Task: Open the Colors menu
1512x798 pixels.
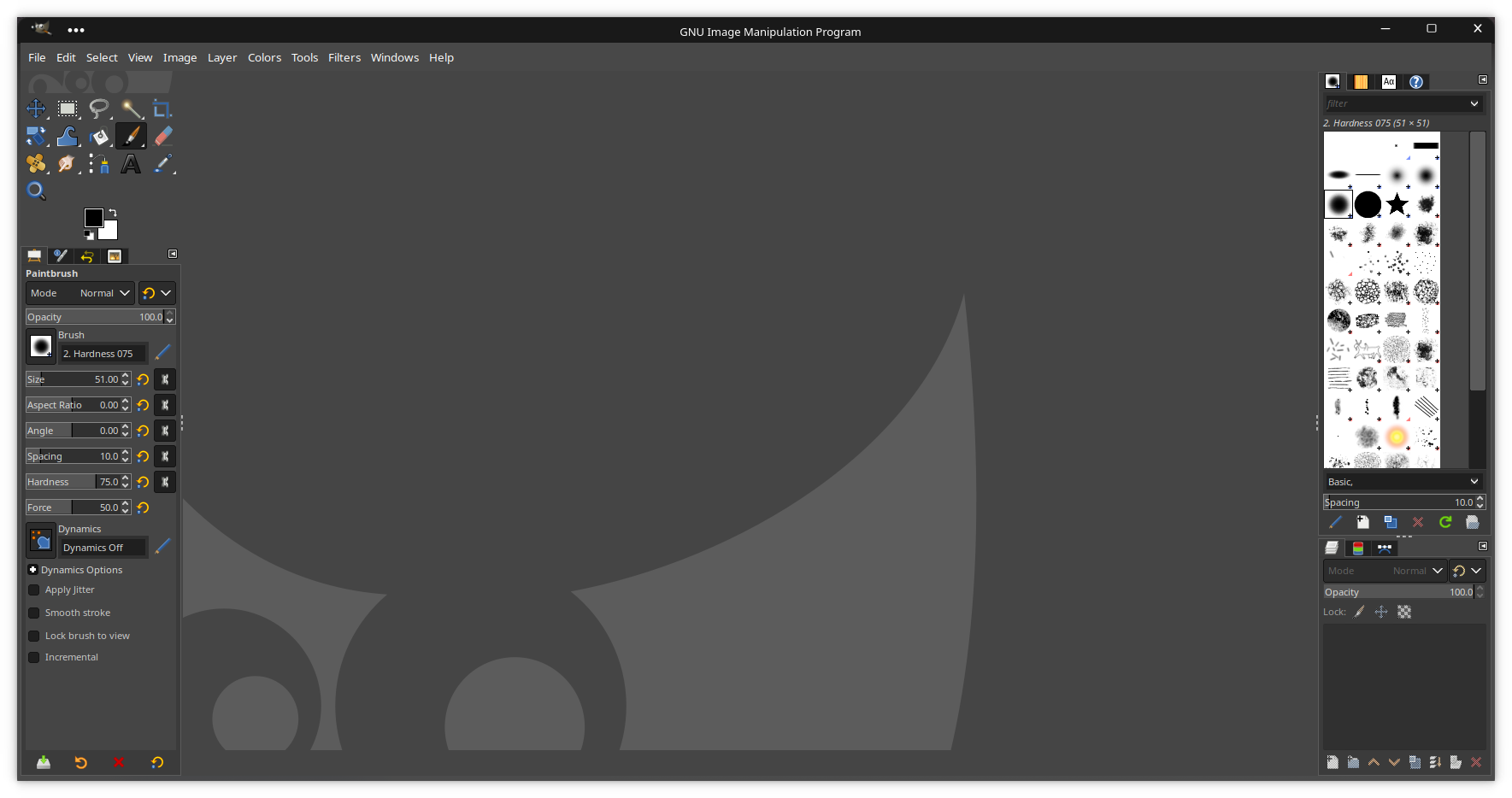Action: (264, 58)
